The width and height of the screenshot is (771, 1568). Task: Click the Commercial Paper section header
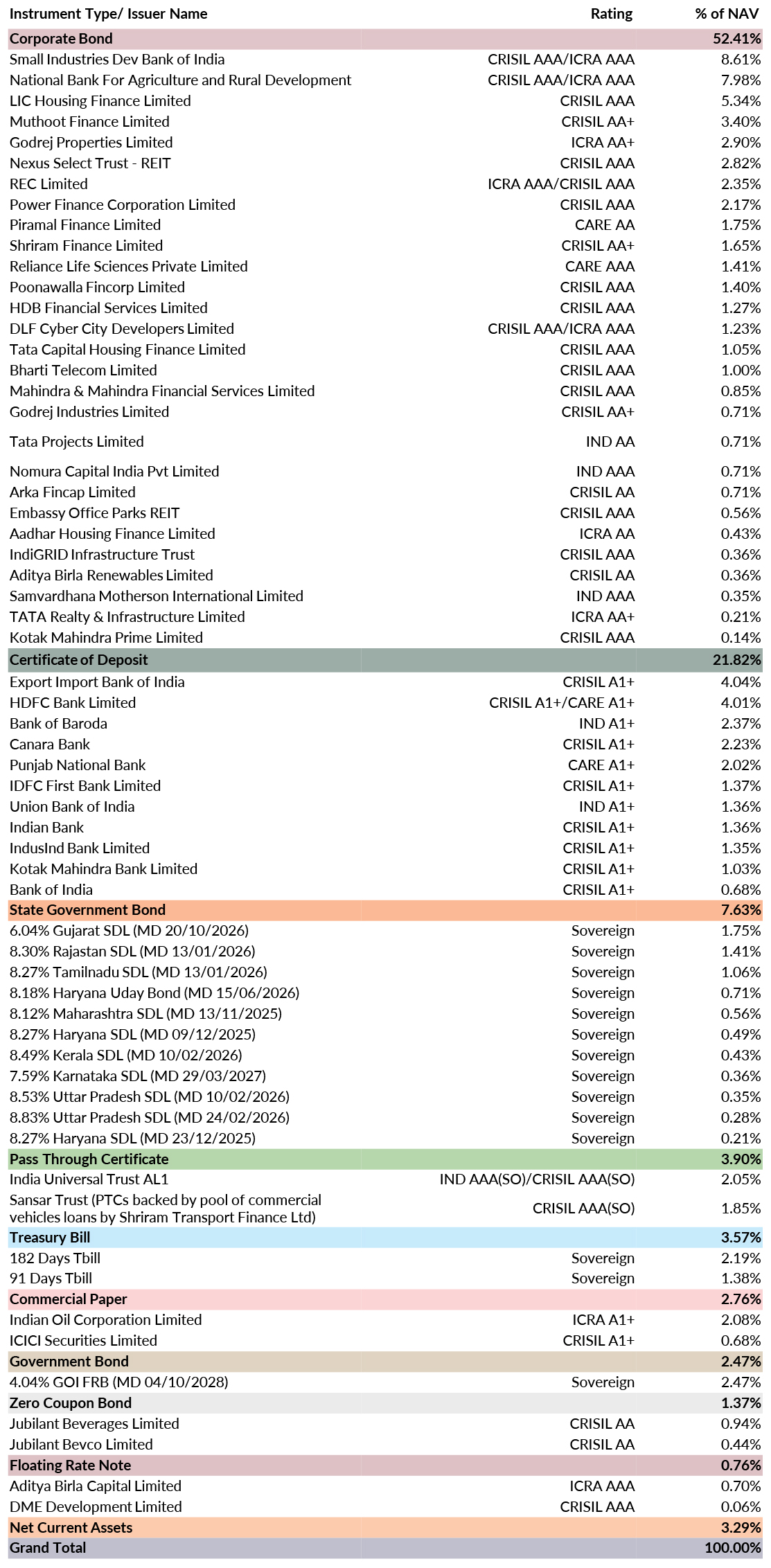pyautogui.click(x=385, y=1299)
